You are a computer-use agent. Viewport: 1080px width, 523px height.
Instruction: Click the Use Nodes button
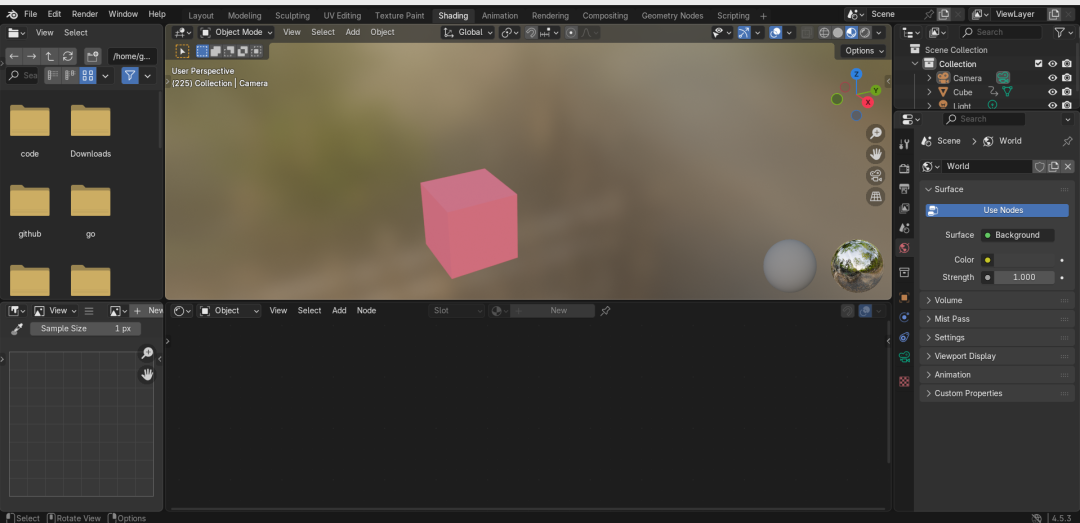tap(997, 210)
